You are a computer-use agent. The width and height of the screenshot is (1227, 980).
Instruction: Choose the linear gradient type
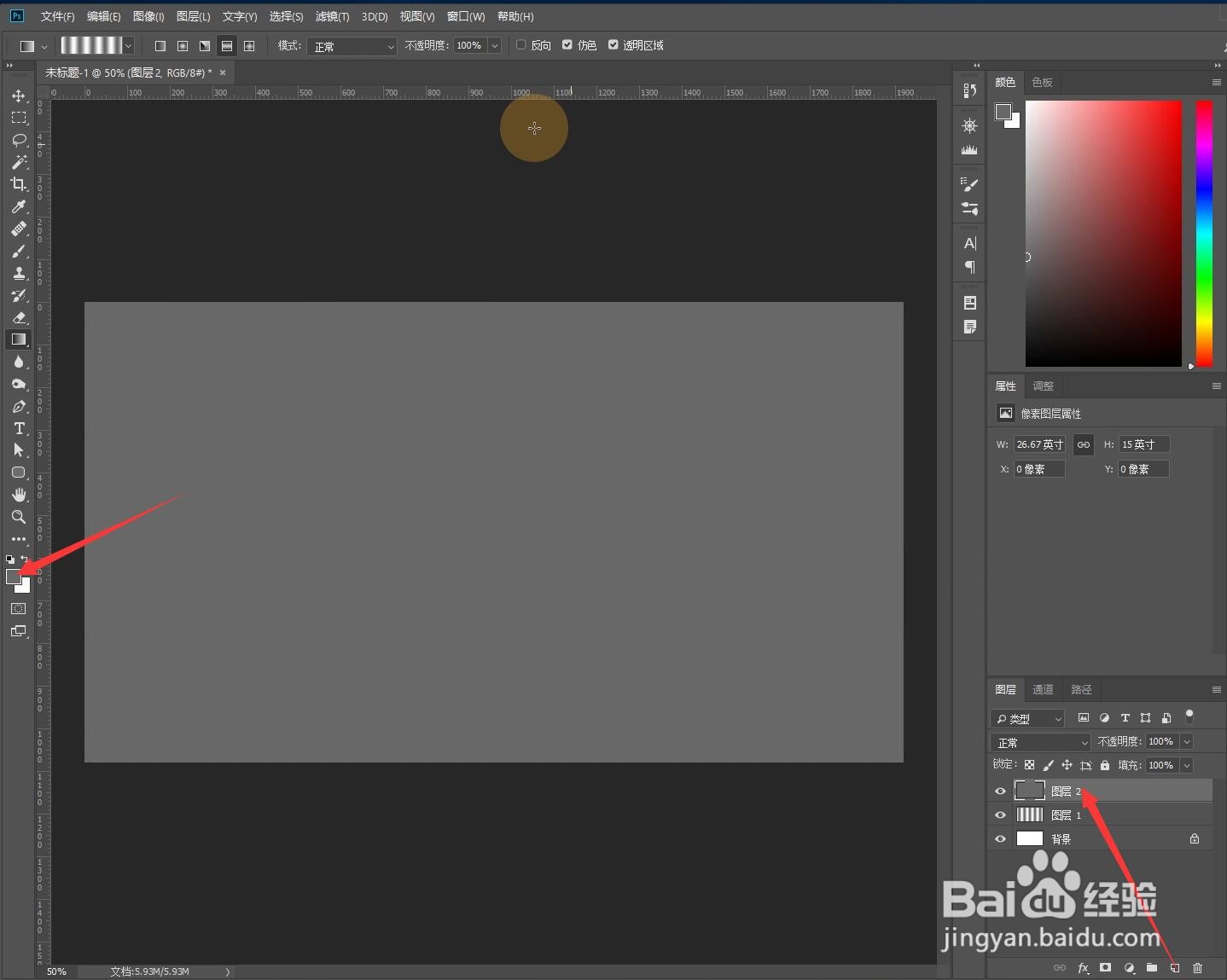(x=160, y=46)
